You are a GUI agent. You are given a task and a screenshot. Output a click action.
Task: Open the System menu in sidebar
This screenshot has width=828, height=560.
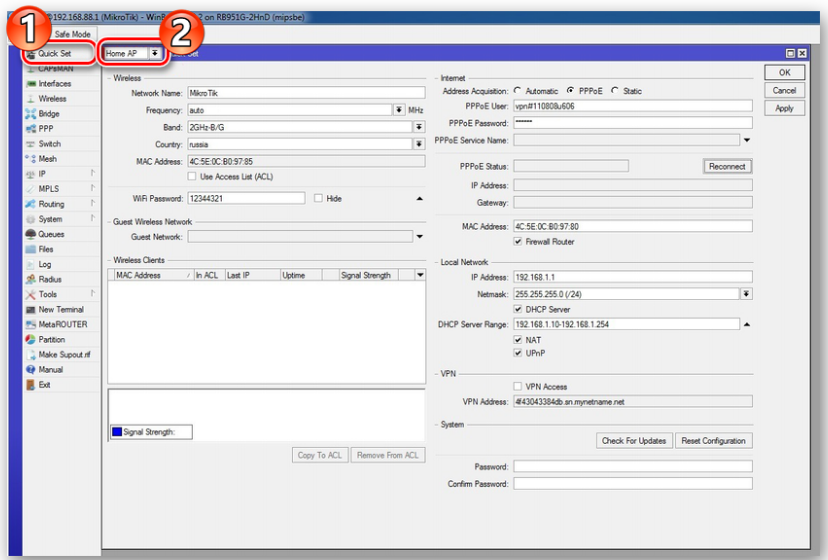50,219
